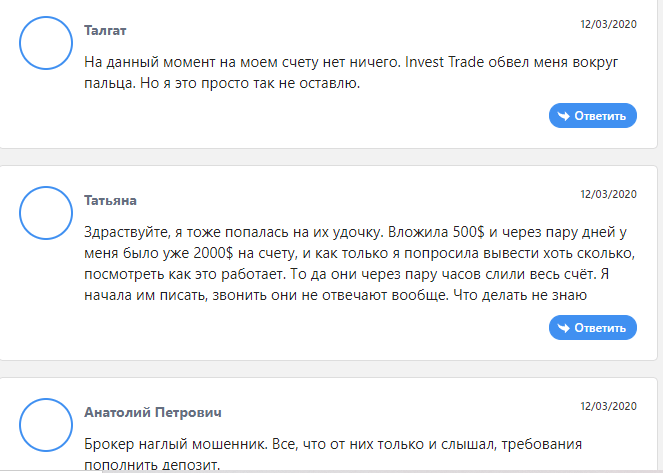This screenshot has width=663, height=473.
Task: Open author name Талгат
Action: tap(105, 30)
